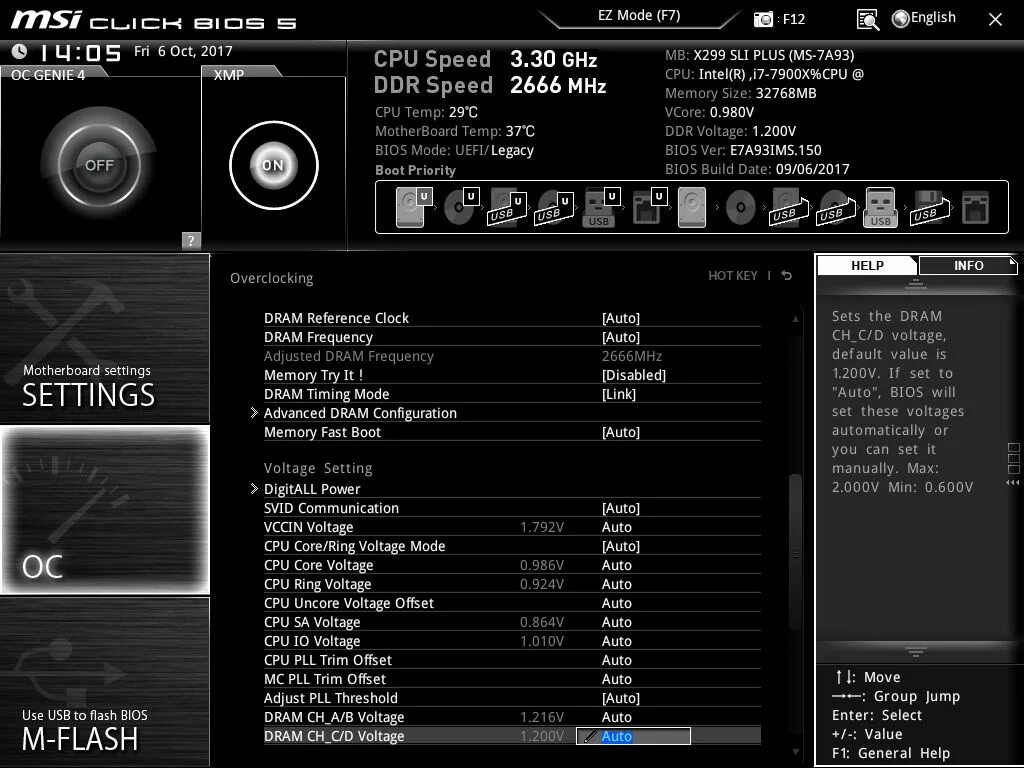Switch to the HELP tab

(x=867, y=265)
